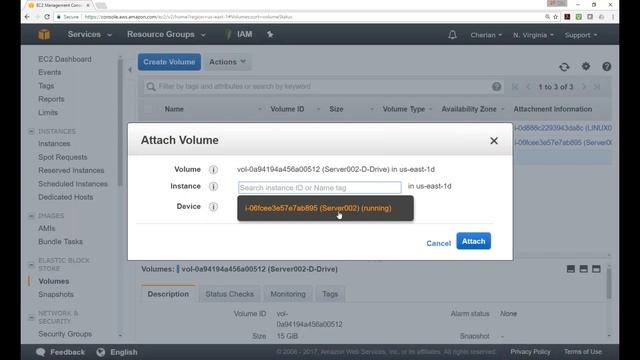This screenshot has width=640, height=360.
Task: Collapse the INSTANCES sidebar section
Action: pos(31,131)
